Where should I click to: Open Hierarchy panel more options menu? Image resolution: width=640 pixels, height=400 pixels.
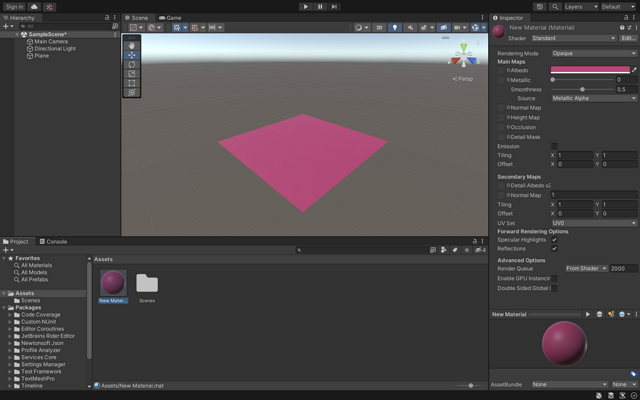tap(115, 18)
